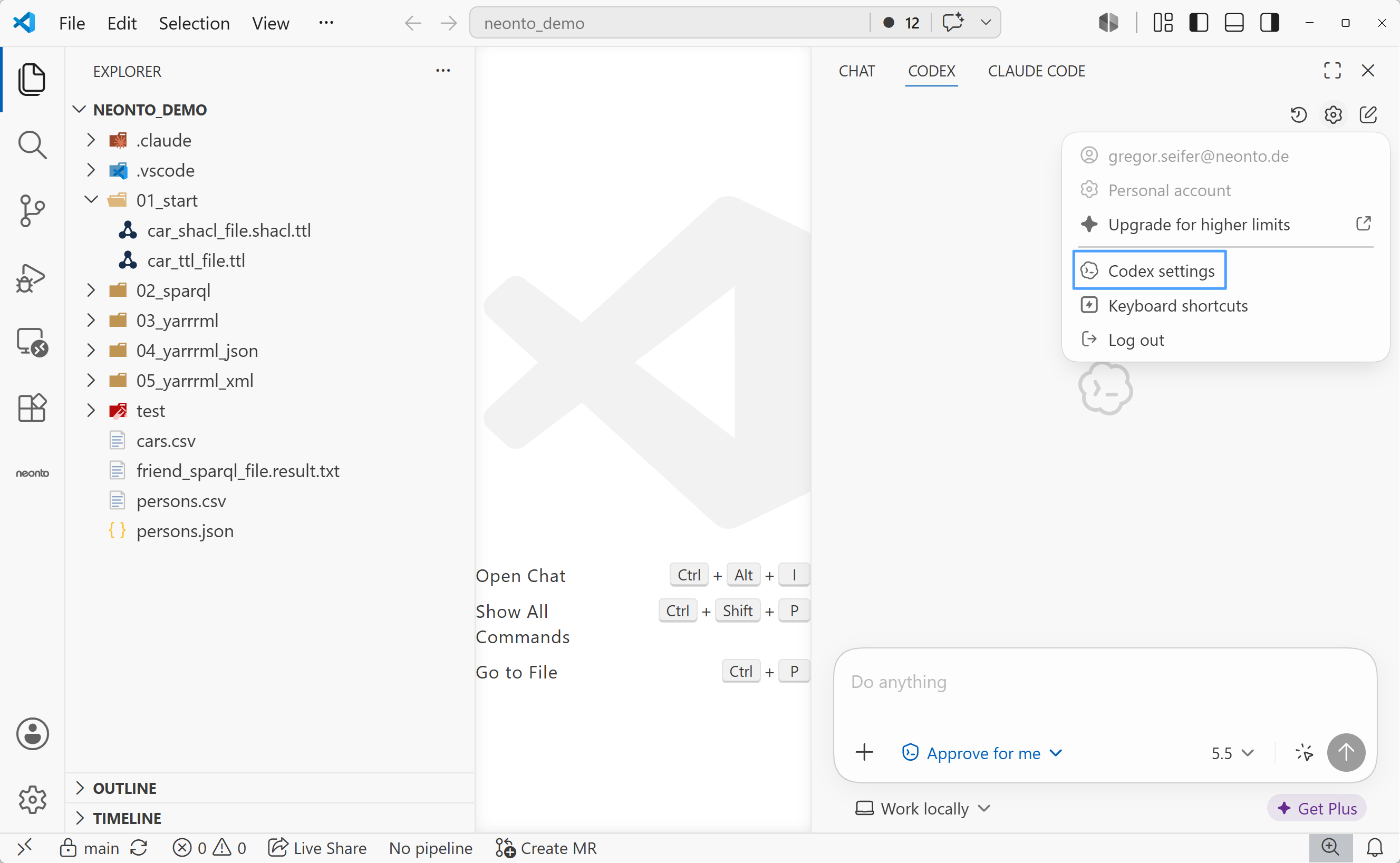Toggle primary side bar visibility
Viewport: 1400px width, 863px height.
click(1199, 23)
